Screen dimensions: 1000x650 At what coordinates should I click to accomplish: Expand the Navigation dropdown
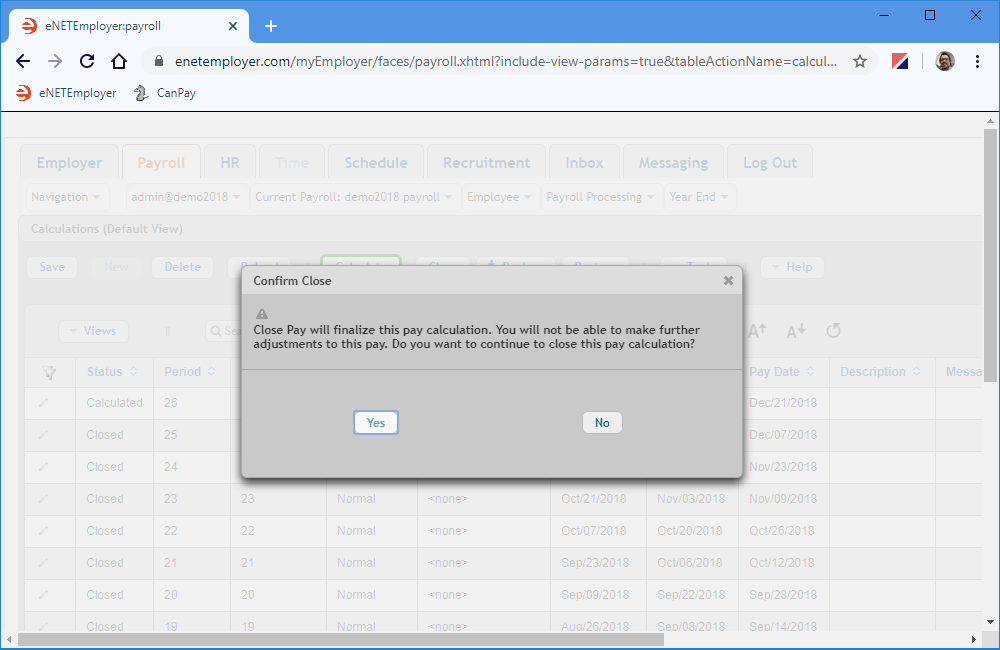pyautogui.click(x=66, y=197)
